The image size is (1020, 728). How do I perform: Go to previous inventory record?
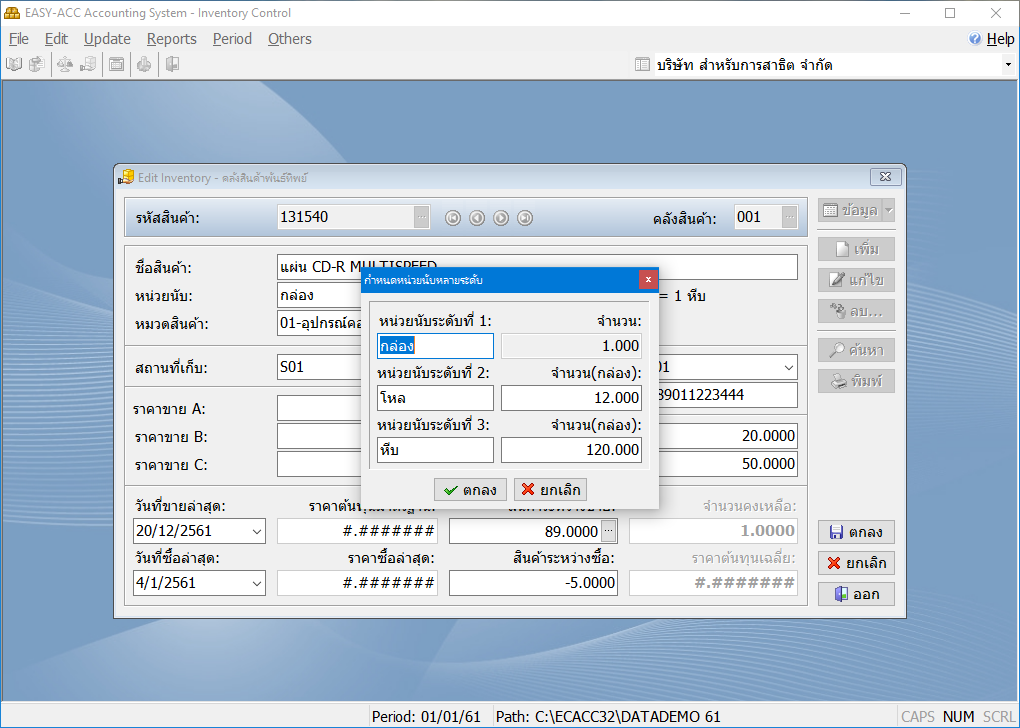(477, 218)
